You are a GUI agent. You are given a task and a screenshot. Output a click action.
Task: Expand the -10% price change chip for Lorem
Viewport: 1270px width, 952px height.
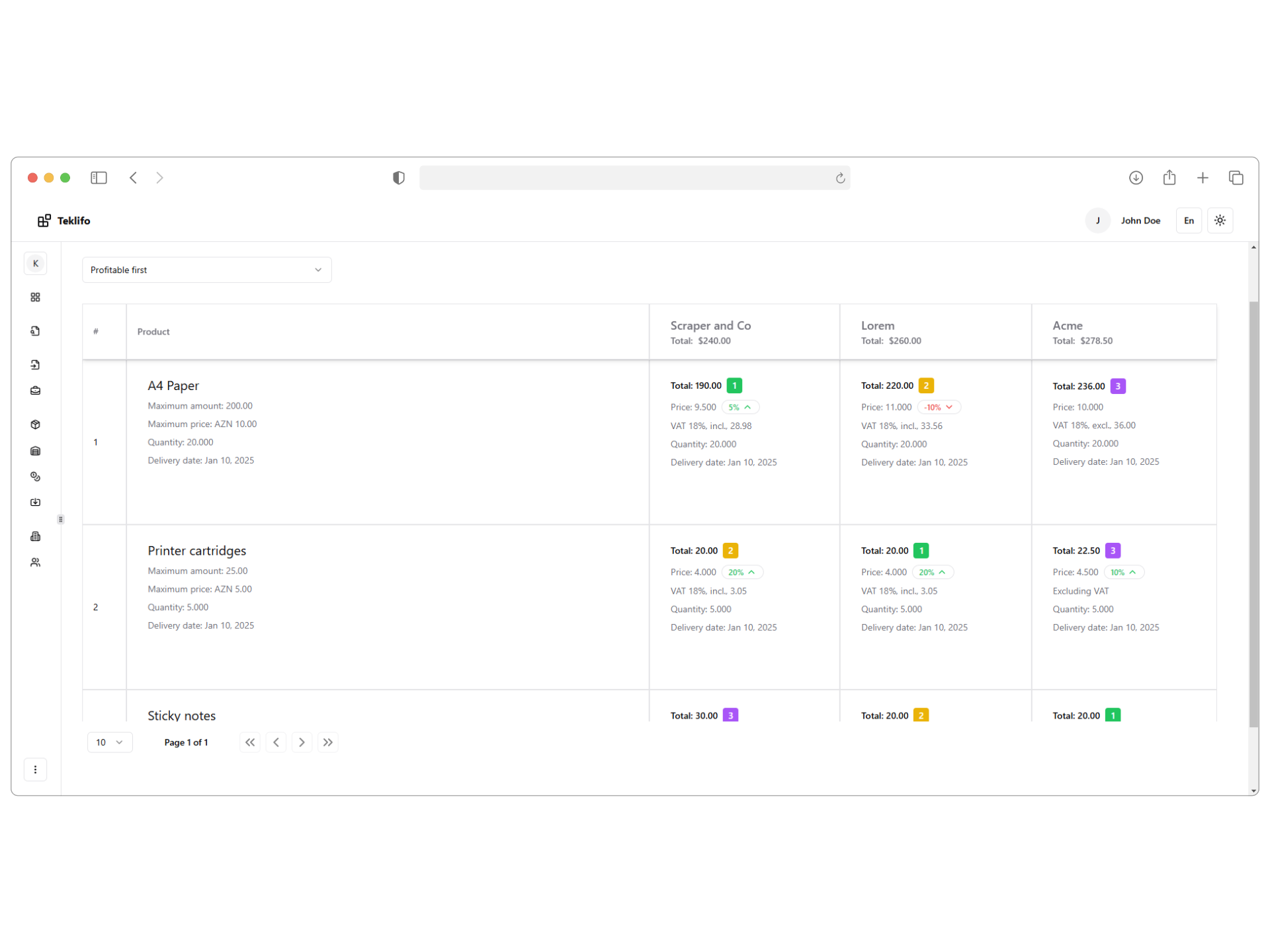pyautogui.click(x=939, y=407)
